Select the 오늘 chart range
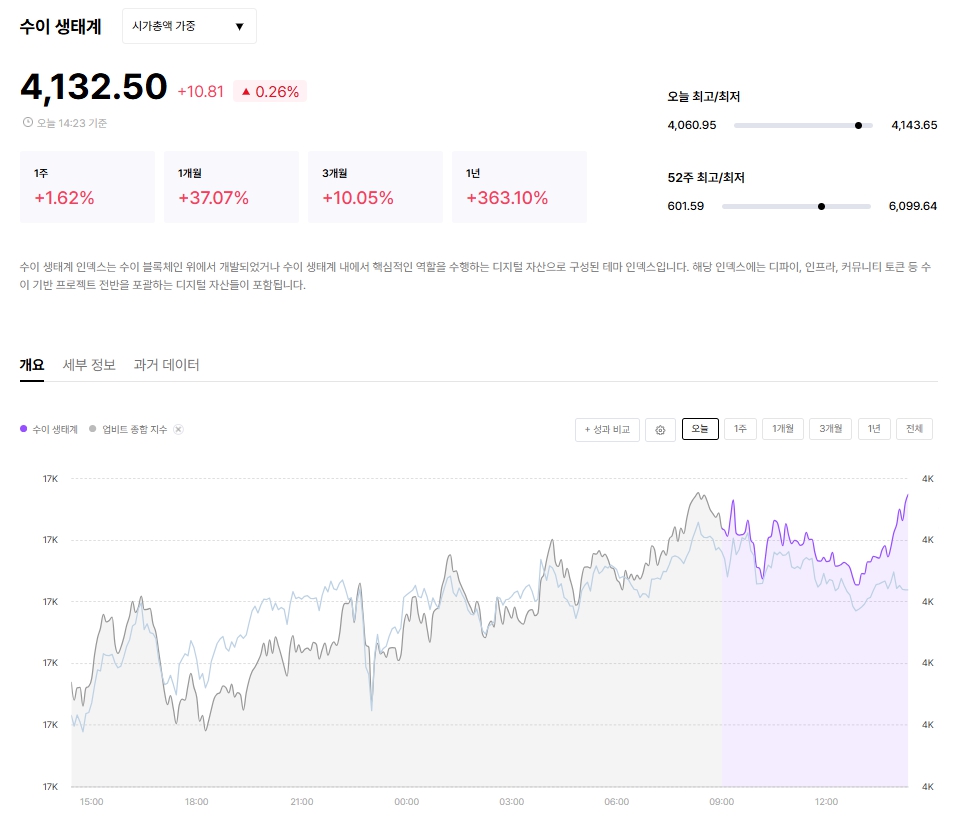 coord(700,429)
